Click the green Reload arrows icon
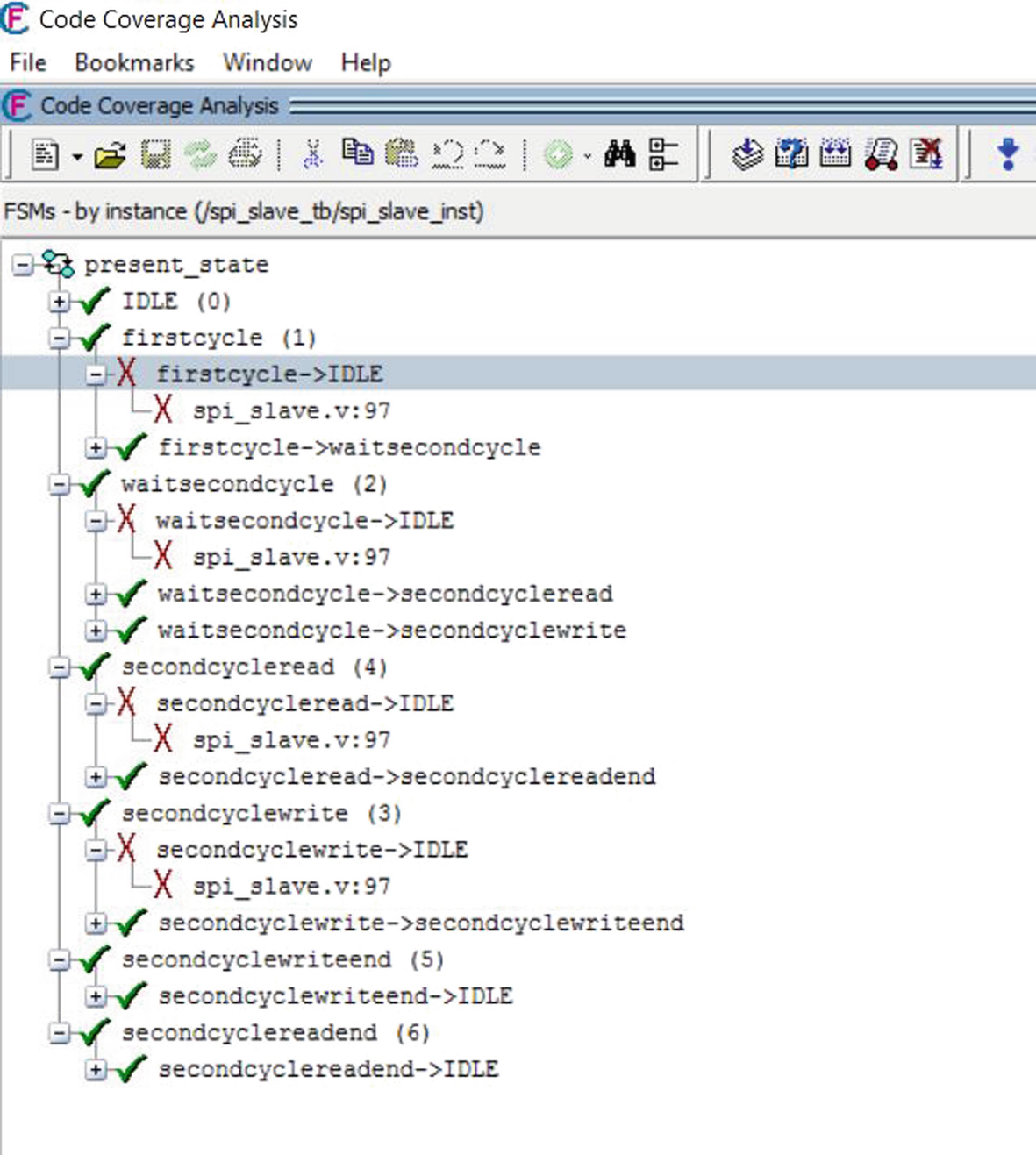 point(201,155)
